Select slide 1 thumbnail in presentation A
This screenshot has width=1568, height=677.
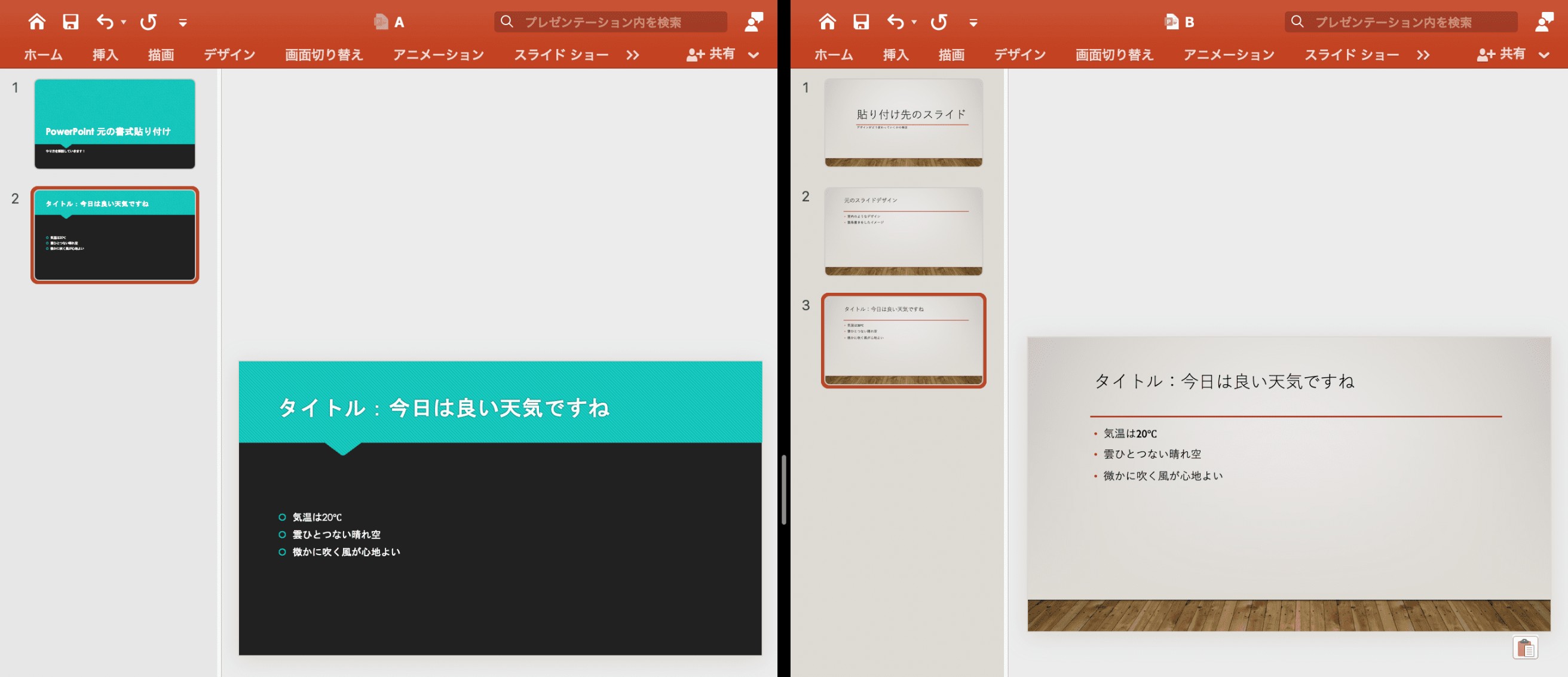point(115,124)
